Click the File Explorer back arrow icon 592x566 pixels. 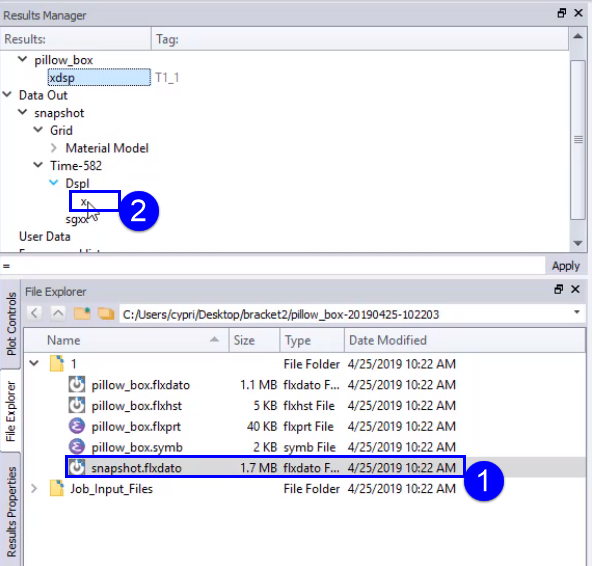click(35, 313)
